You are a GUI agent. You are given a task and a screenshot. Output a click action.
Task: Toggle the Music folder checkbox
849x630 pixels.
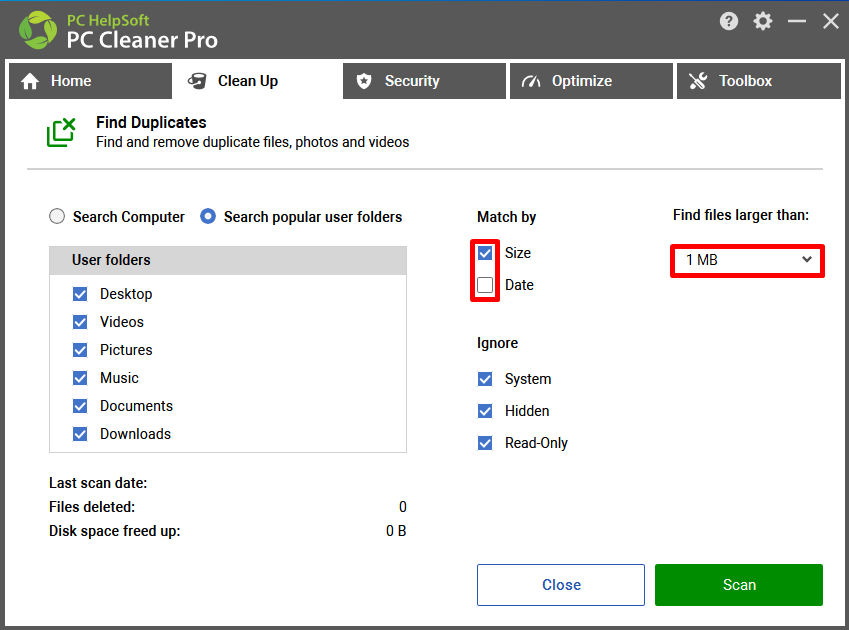(80, 378)
